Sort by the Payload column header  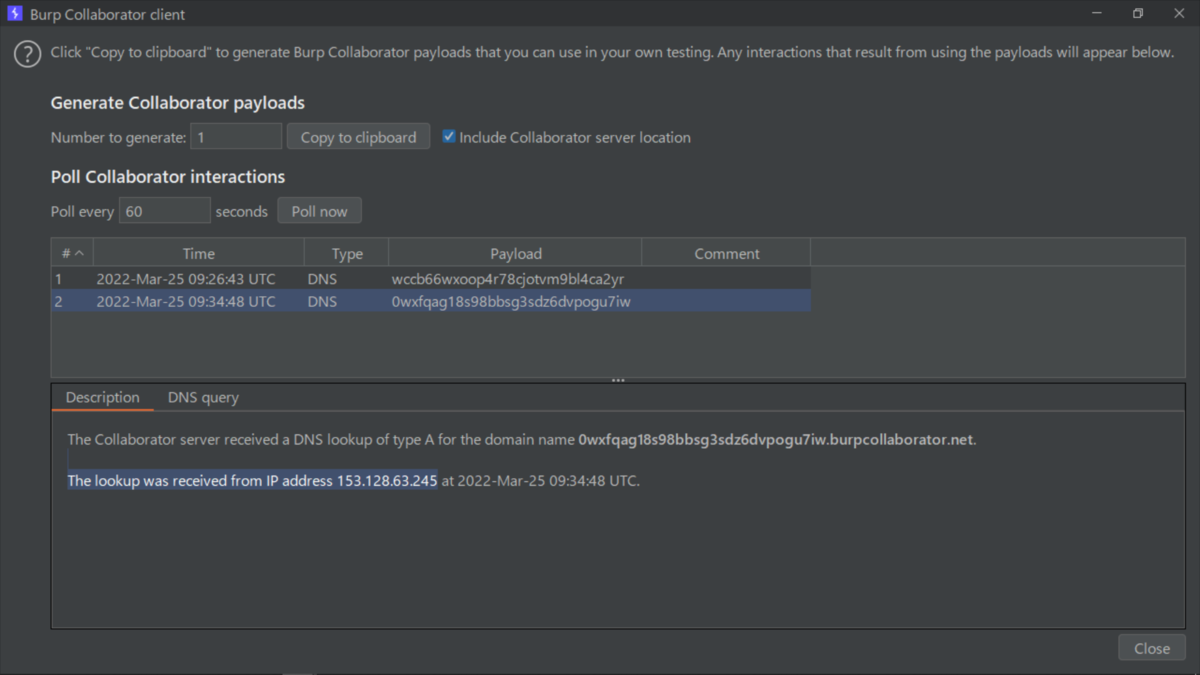point(515,253)
